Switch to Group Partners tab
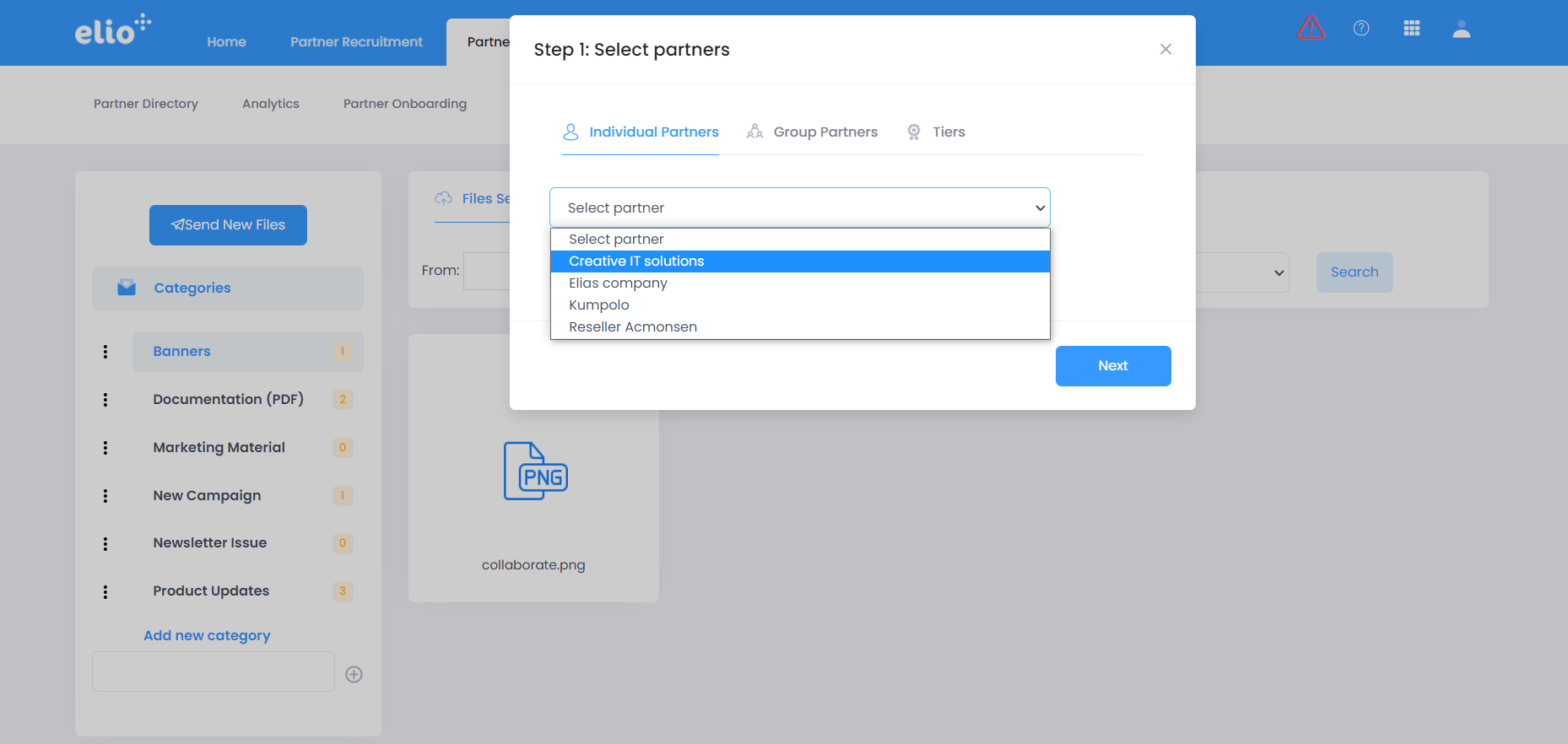The image size is (1568, 744). [x=812, y=132]
